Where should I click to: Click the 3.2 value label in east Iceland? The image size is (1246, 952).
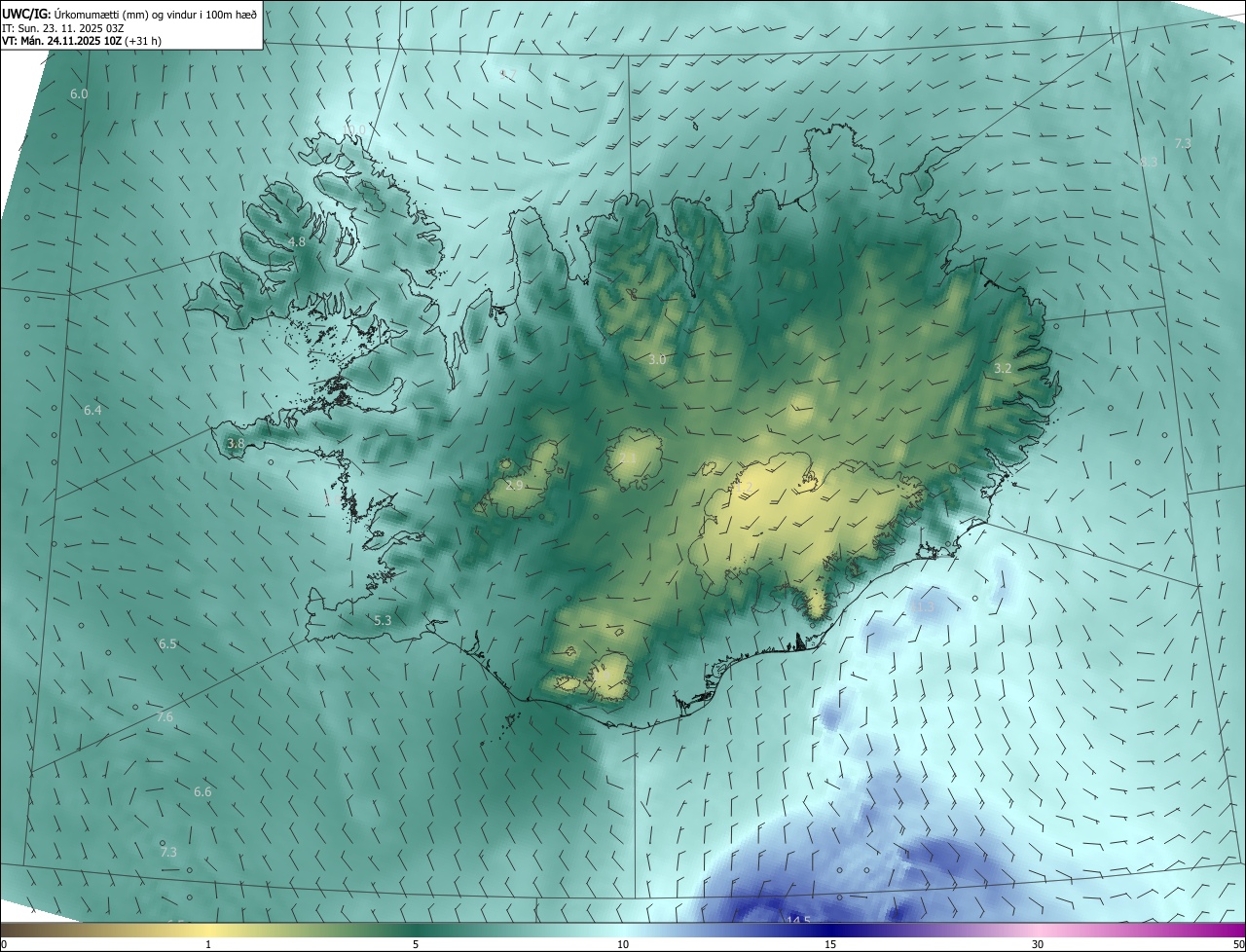tap(1003, 369)
